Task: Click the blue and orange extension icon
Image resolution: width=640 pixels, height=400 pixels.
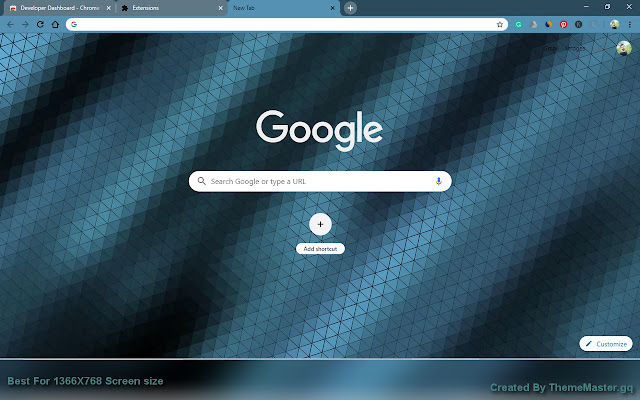Action: [x=549, y=24]
